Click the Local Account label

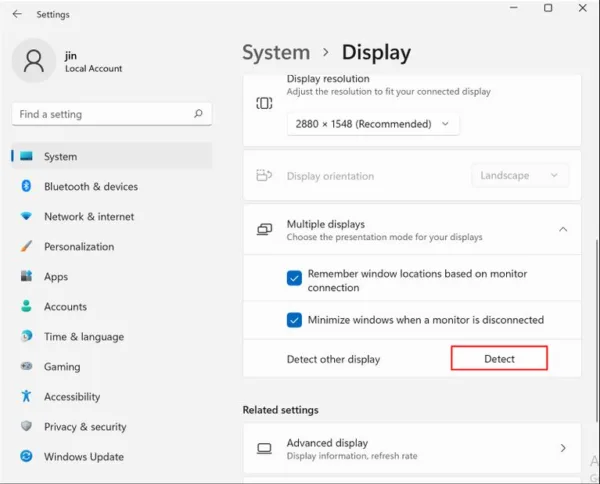(x=93, y=68)
